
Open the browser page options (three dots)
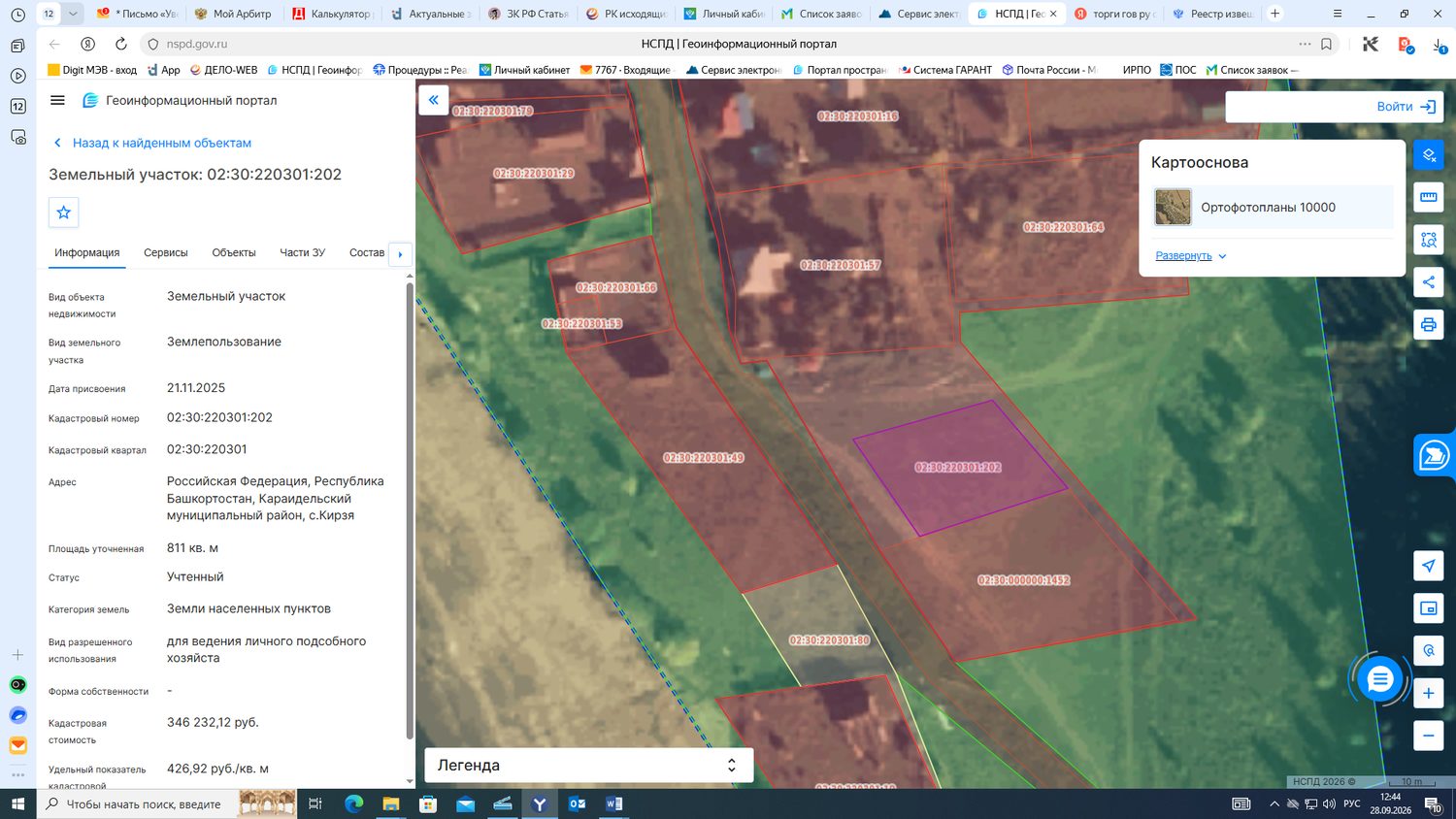click(1305, 44)
